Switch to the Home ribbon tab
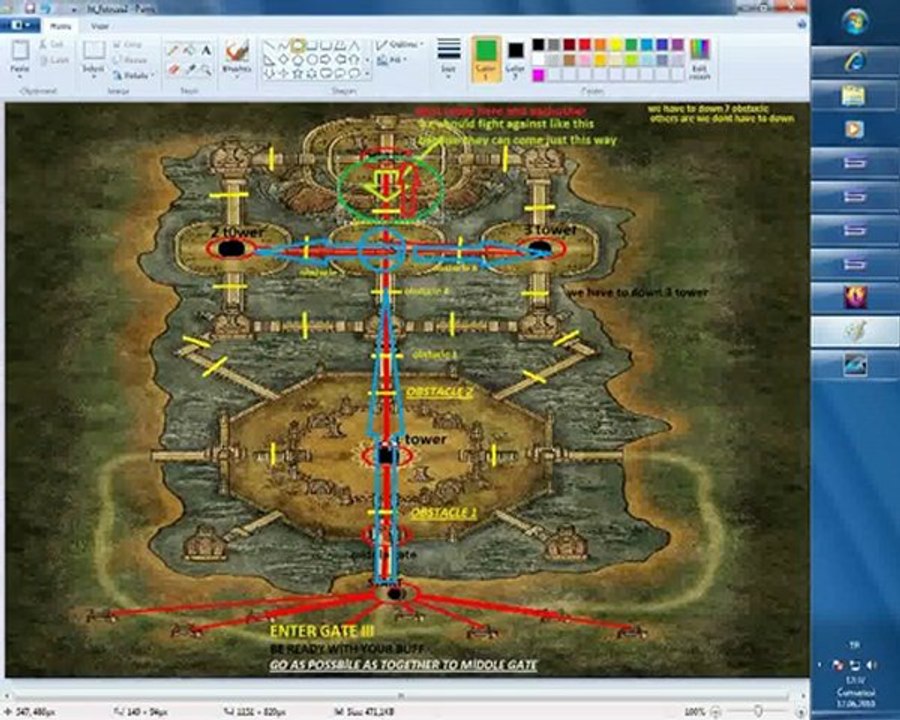900x720 pixels. pos(60,26)
